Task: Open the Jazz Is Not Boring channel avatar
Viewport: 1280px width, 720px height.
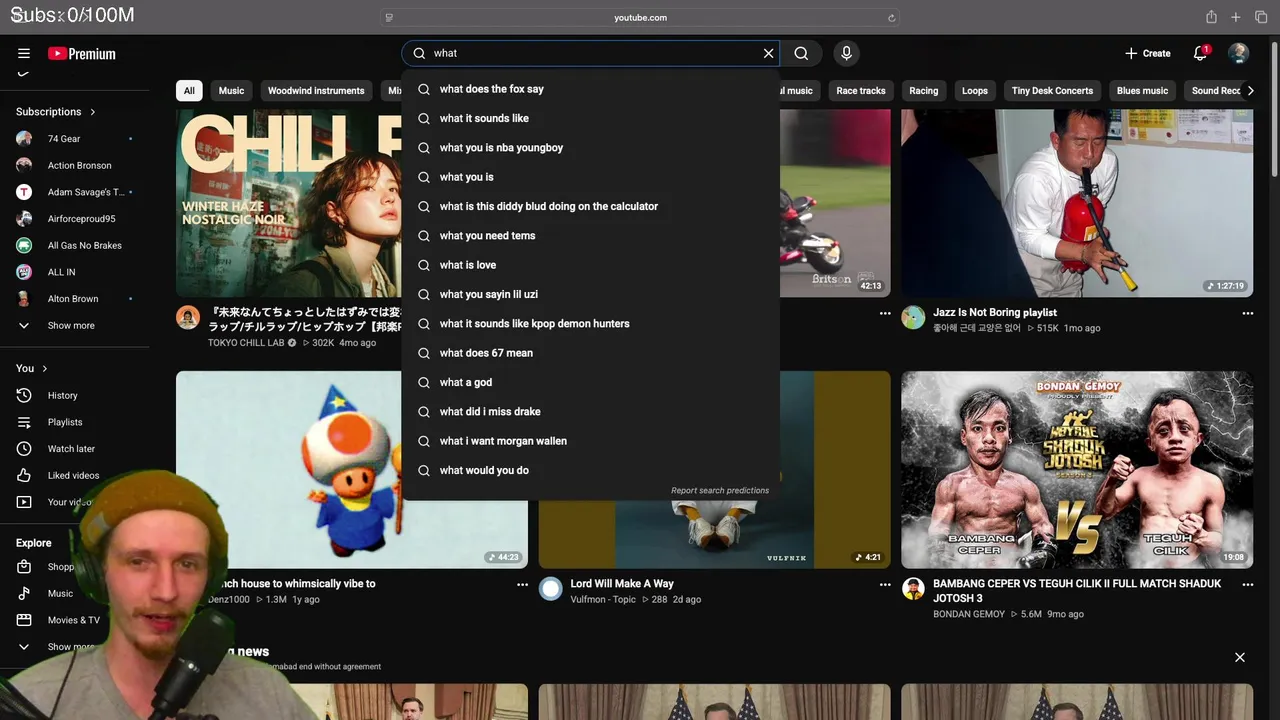Action: coord(913,318)
